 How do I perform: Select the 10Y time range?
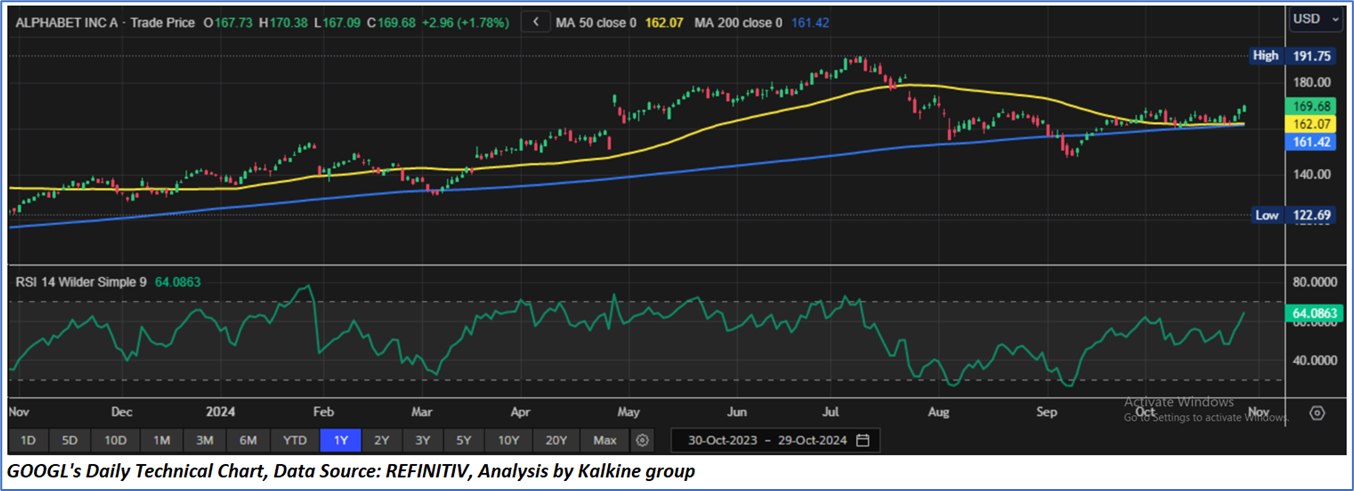coord(510,440)
